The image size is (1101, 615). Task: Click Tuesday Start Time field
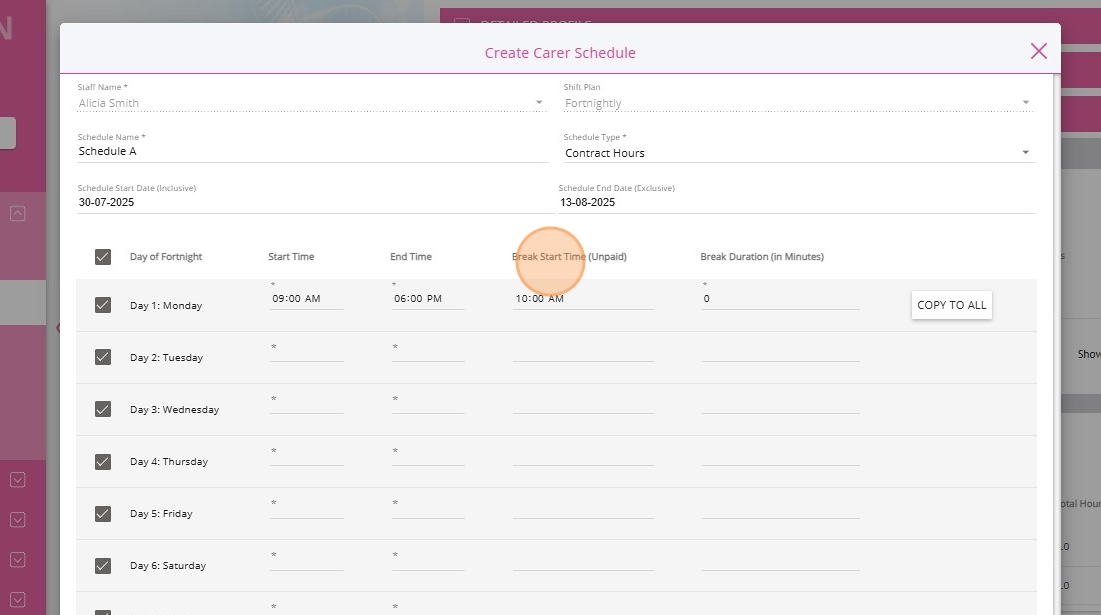(x=307, y=352)
